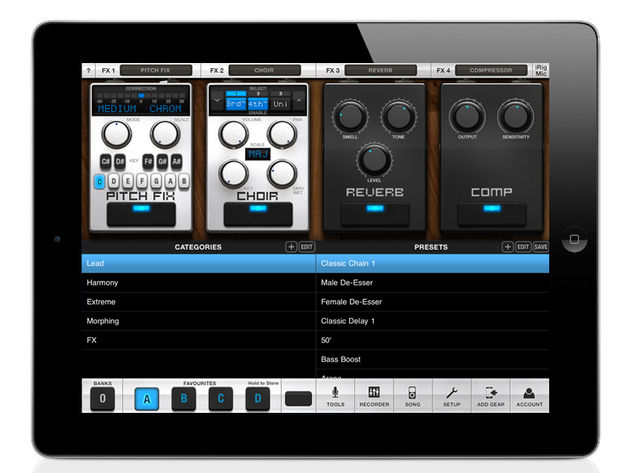The height and width of the screenshot is (473, 630).
Task: Toggle the C# key on Pitch Fix
Action: coord(106,162)
